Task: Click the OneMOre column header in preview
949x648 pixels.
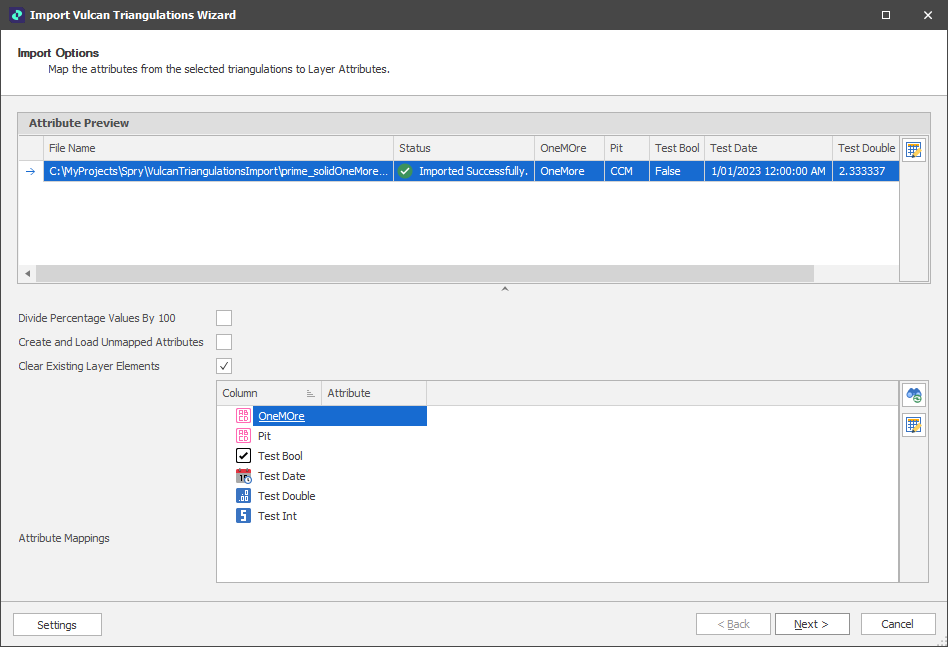Action: coord(569,148)
